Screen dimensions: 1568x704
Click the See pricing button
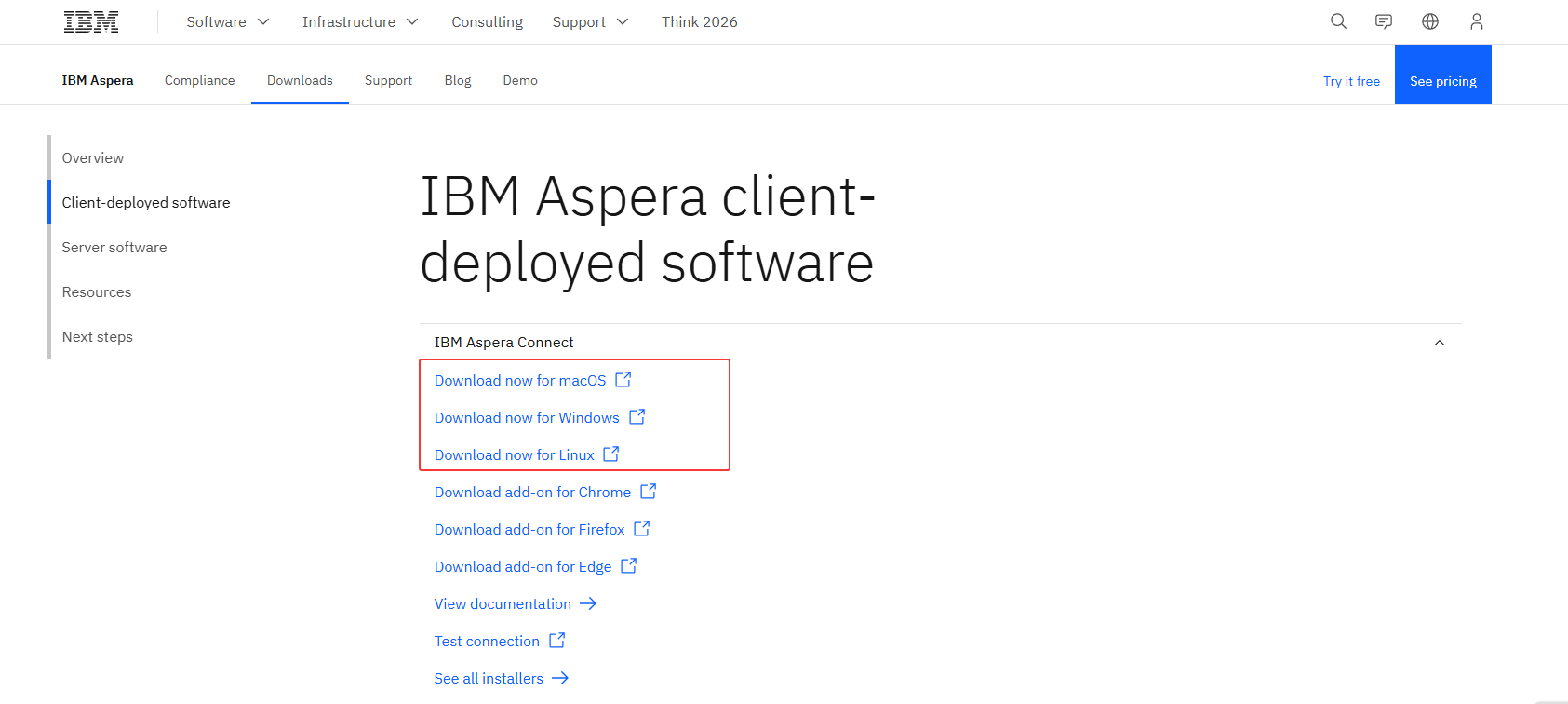pyautogui.click(x=1442, y=81)
